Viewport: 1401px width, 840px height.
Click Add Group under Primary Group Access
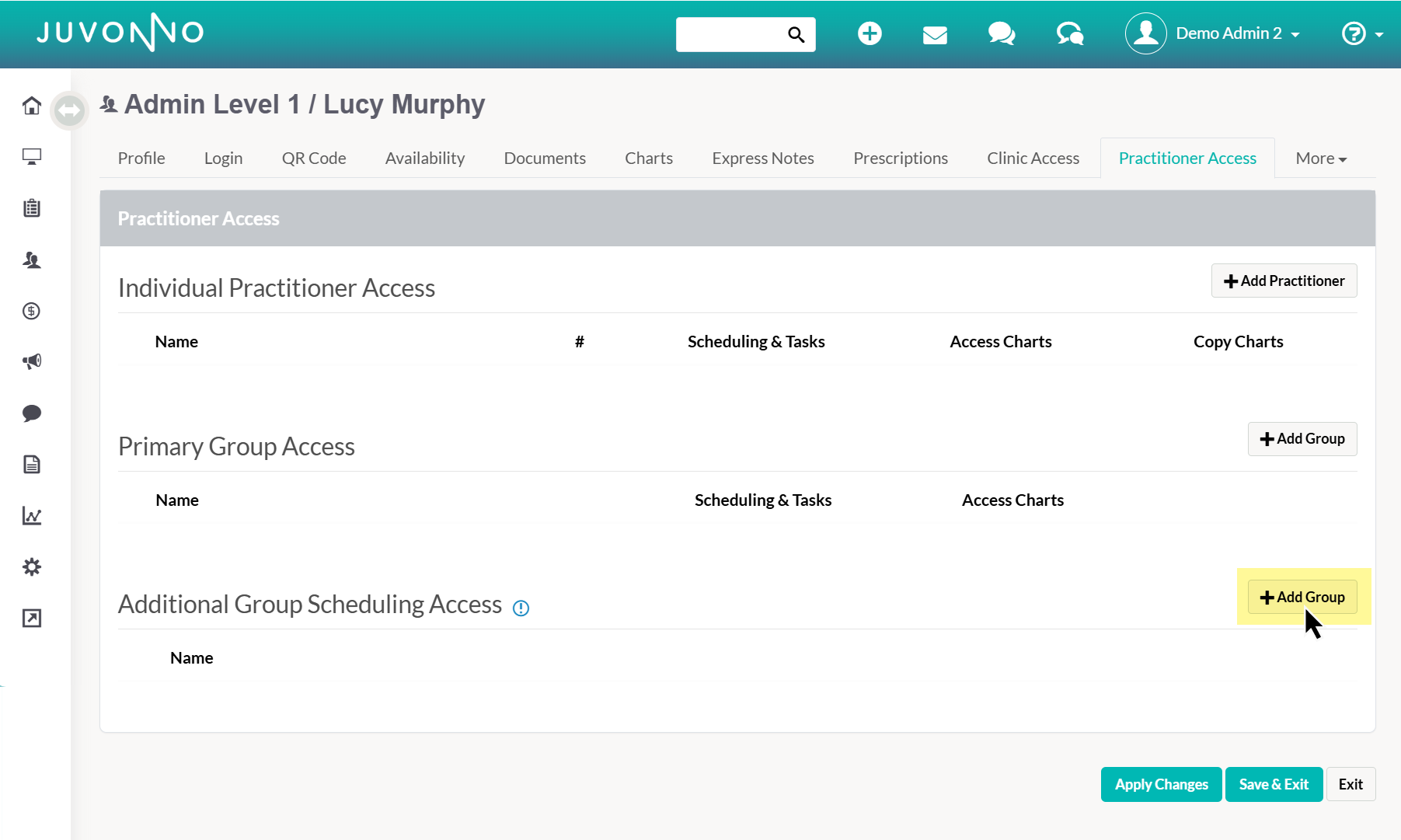[1302, 439]
